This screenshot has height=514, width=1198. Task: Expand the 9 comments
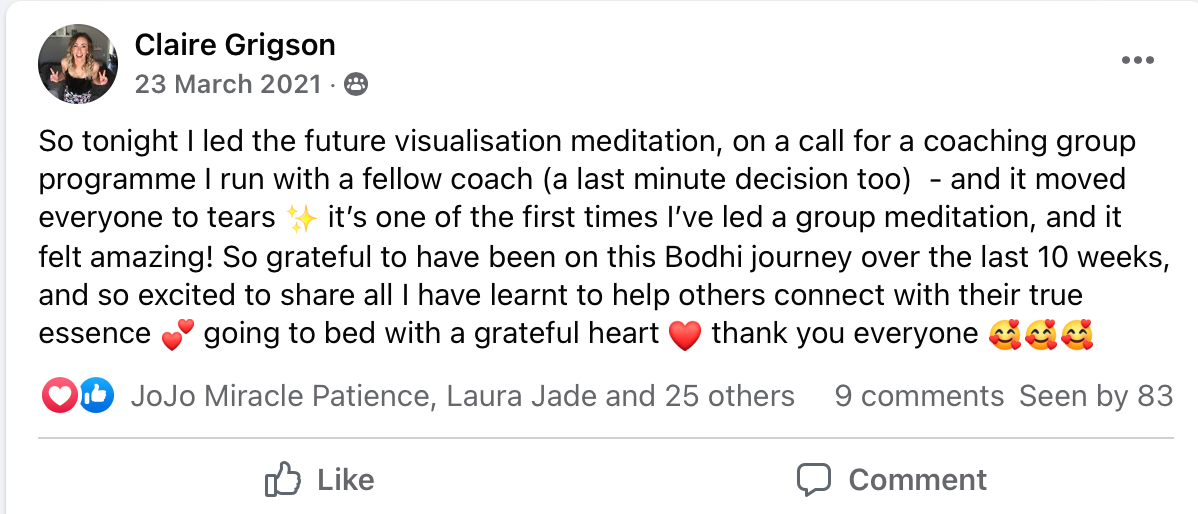pos(919,397)
